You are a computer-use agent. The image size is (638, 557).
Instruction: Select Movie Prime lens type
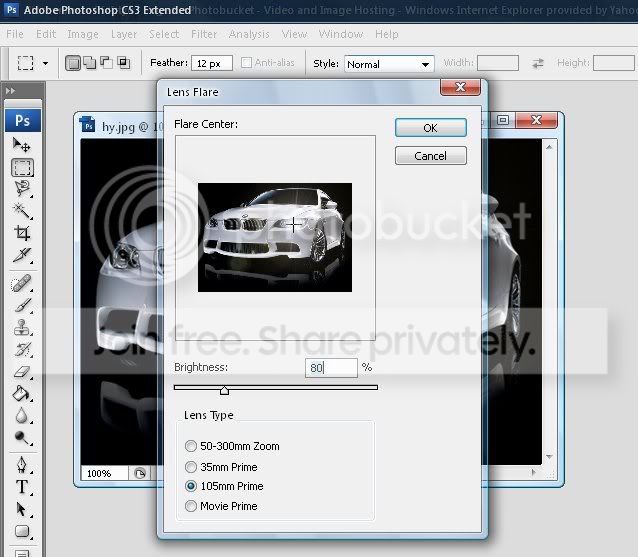[x=191, y=506]
